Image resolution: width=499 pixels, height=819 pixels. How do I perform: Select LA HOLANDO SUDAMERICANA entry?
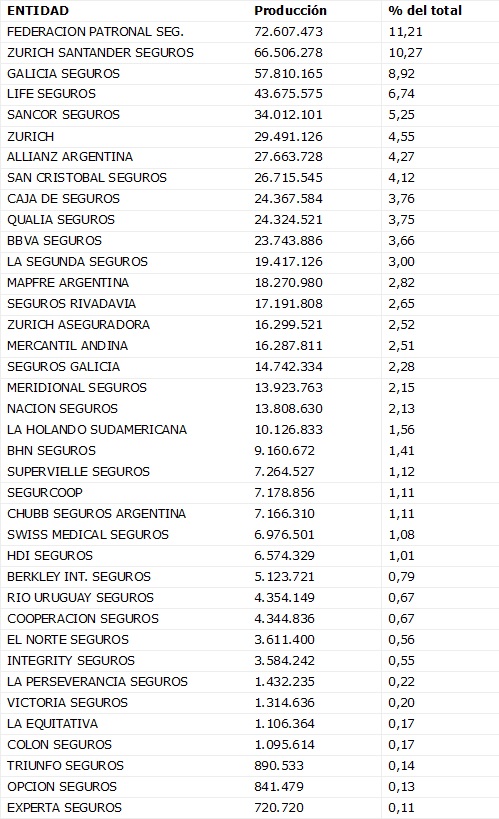pyautogui.click(x=97, y=430)
